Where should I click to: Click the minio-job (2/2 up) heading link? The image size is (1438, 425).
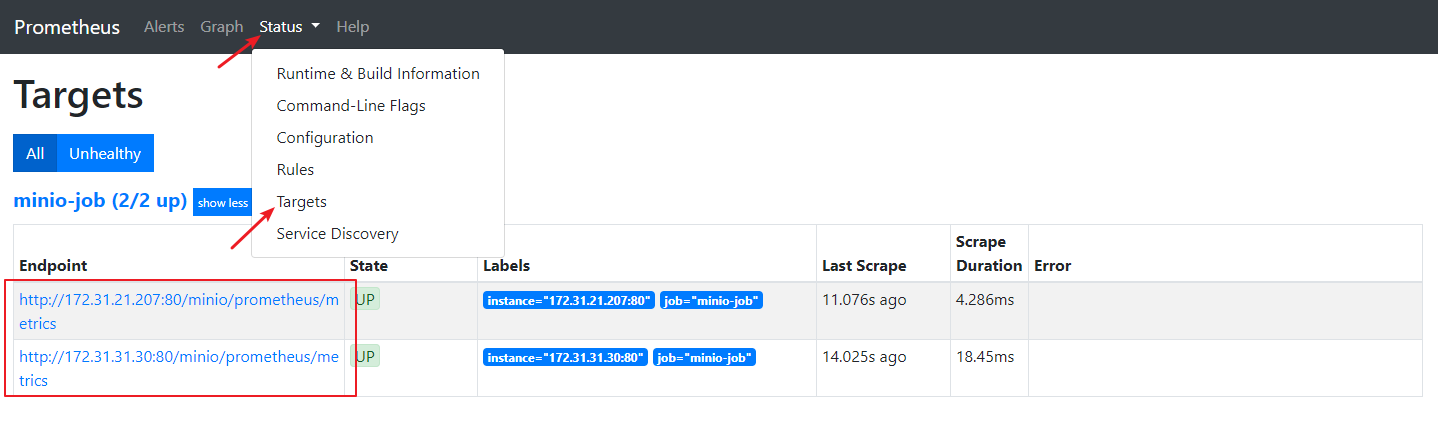(100, 201)
